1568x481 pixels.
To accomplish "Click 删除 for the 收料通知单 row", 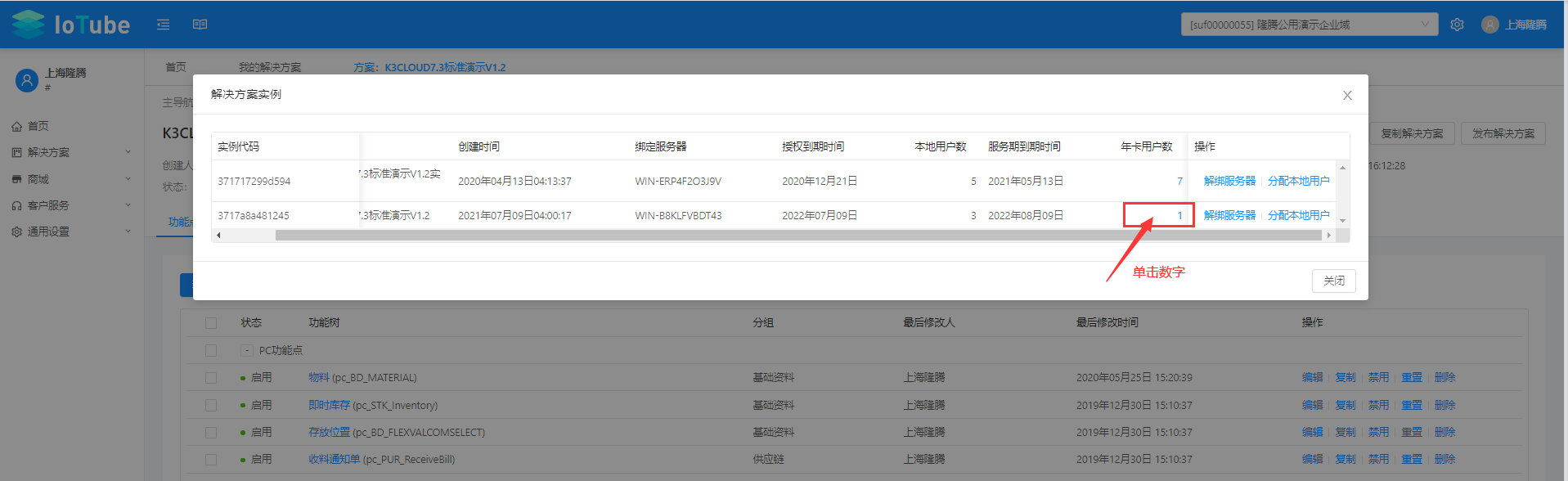I will pyautogui.click(x=1444, y=460).
